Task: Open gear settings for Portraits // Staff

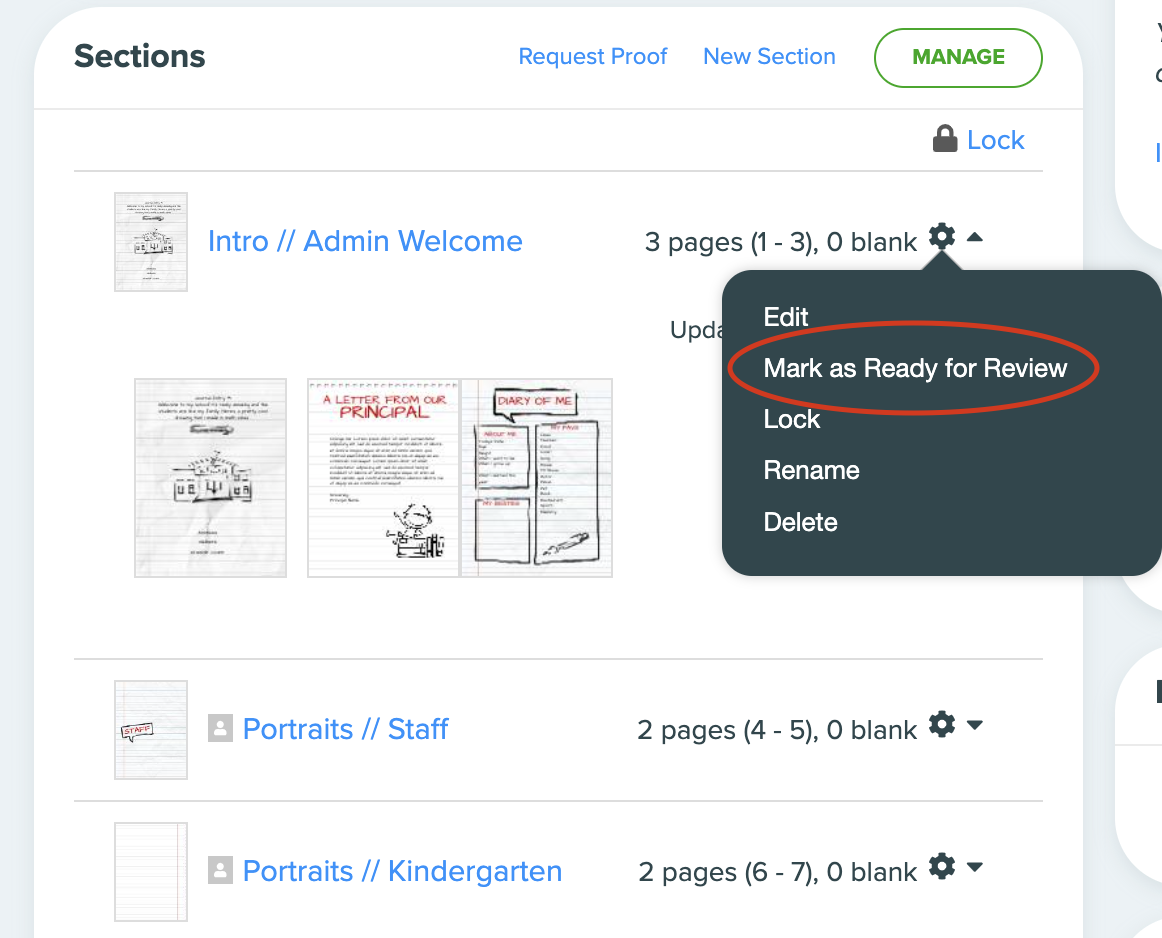Action: (x=942, y=725)
